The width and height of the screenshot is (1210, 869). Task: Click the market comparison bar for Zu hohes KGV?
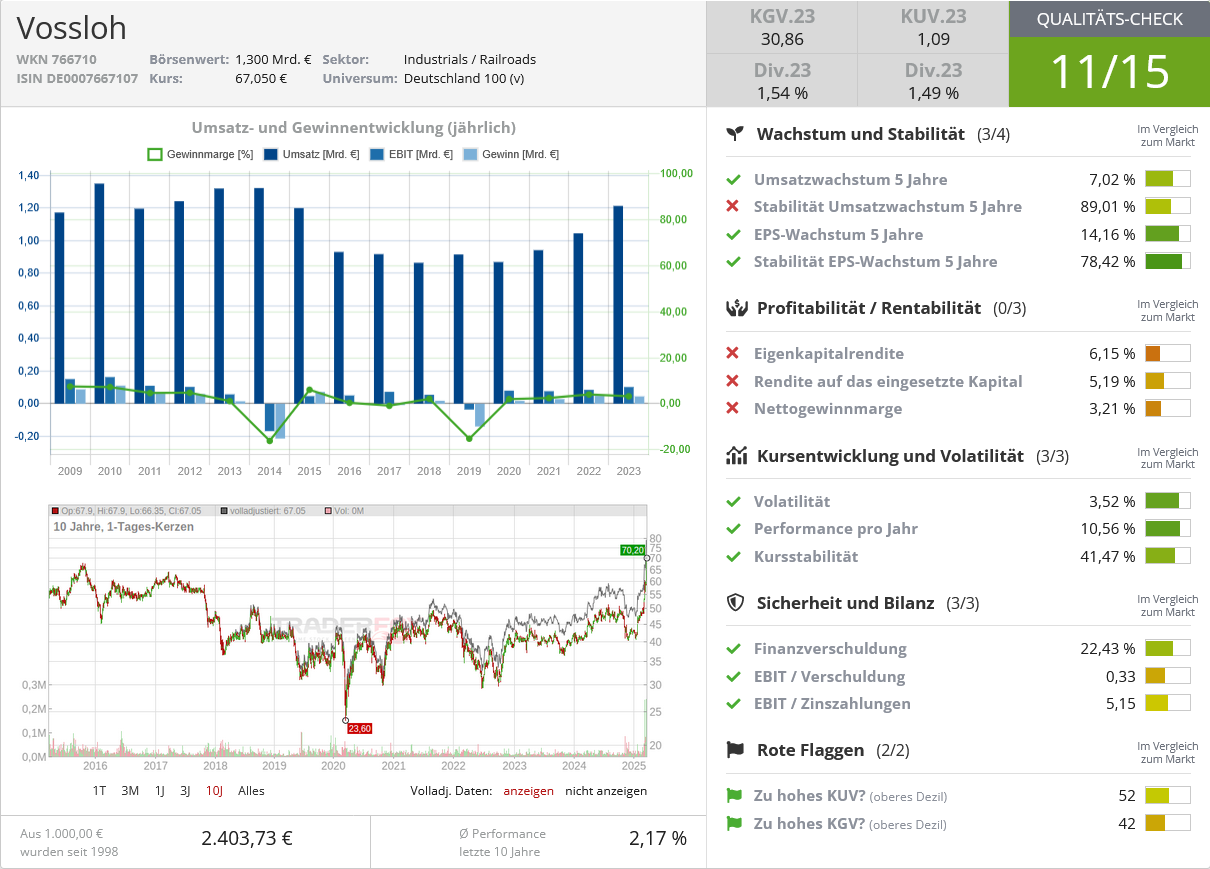(x=1168, y=824)
